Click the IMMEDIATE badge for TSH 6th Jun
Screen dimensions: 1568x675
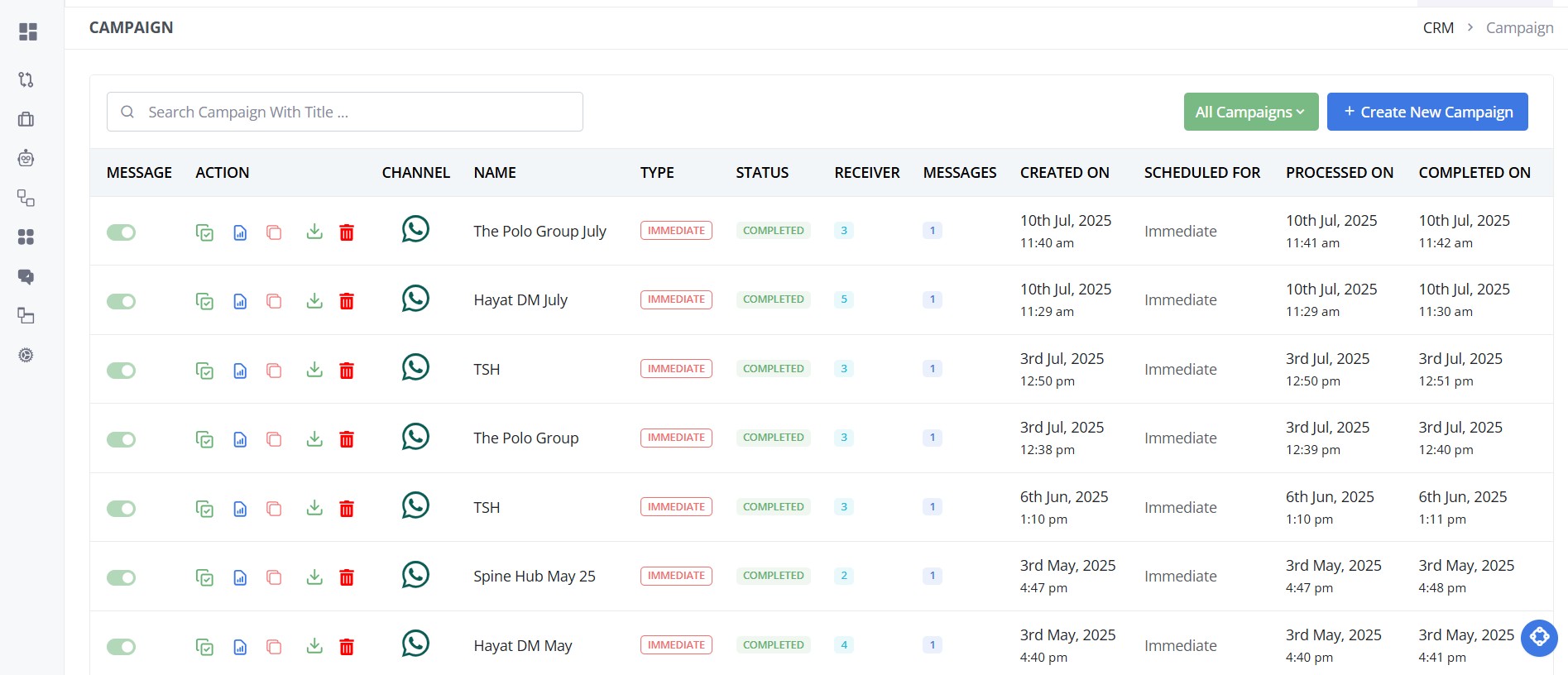click(x=676, y=507)
